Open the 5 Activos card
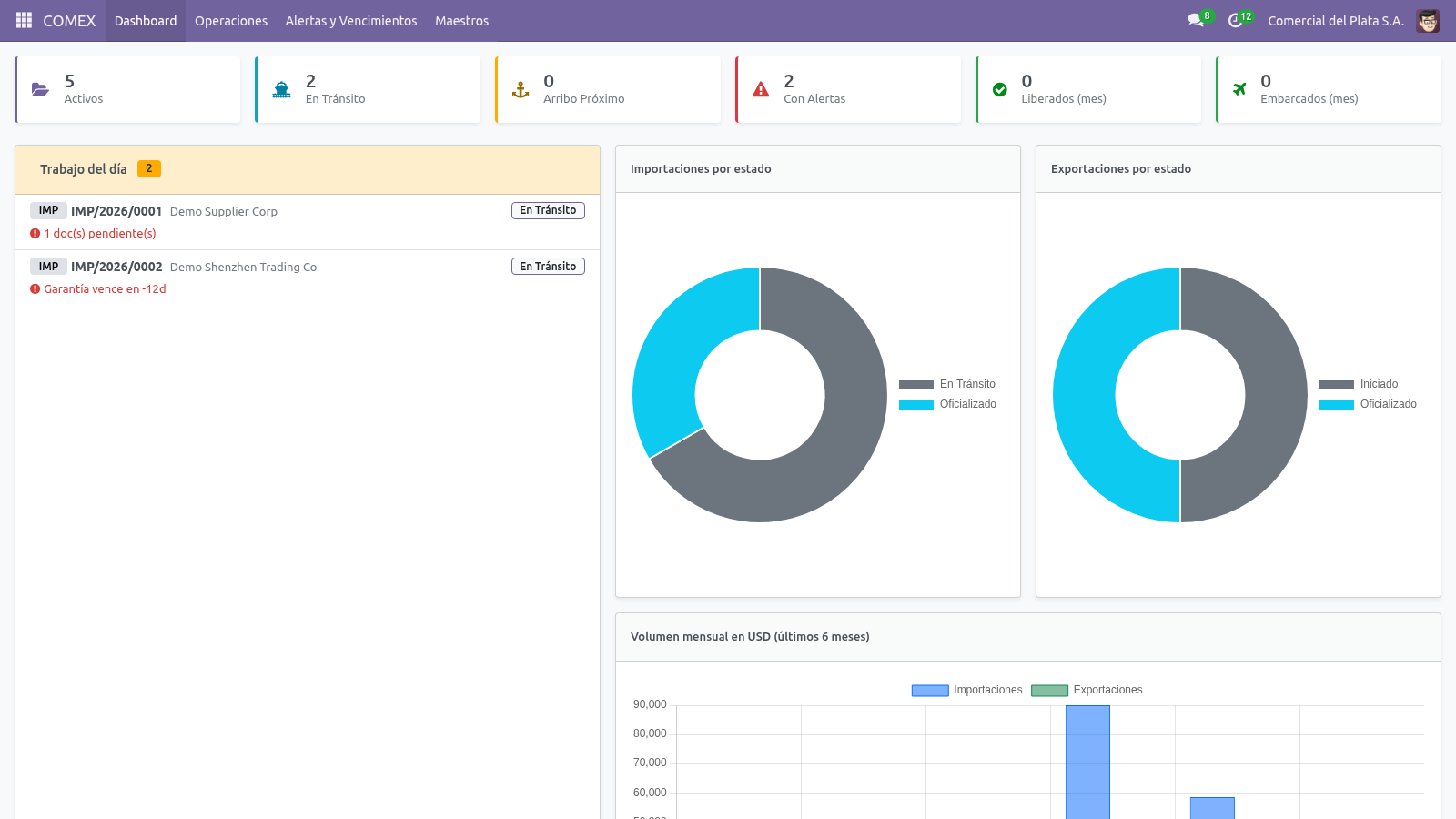This screenshot has height=819, width=1456. click(127, 89)
